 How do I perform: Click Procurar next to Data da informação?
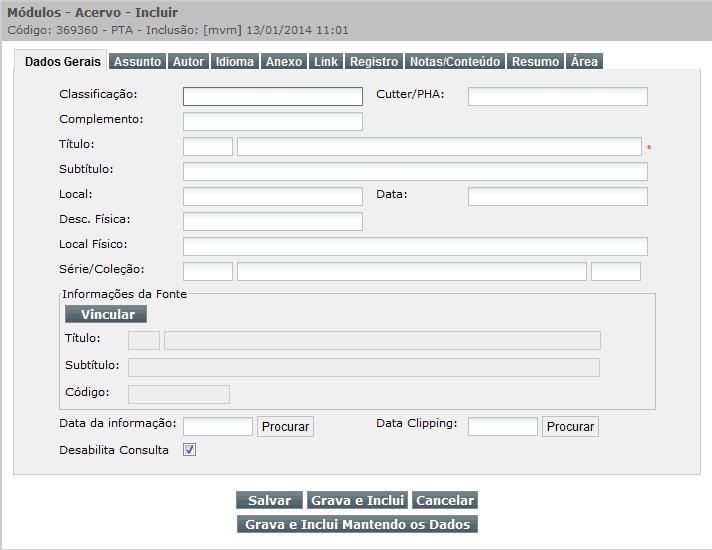pyautogui.click(x=285, y=426)
